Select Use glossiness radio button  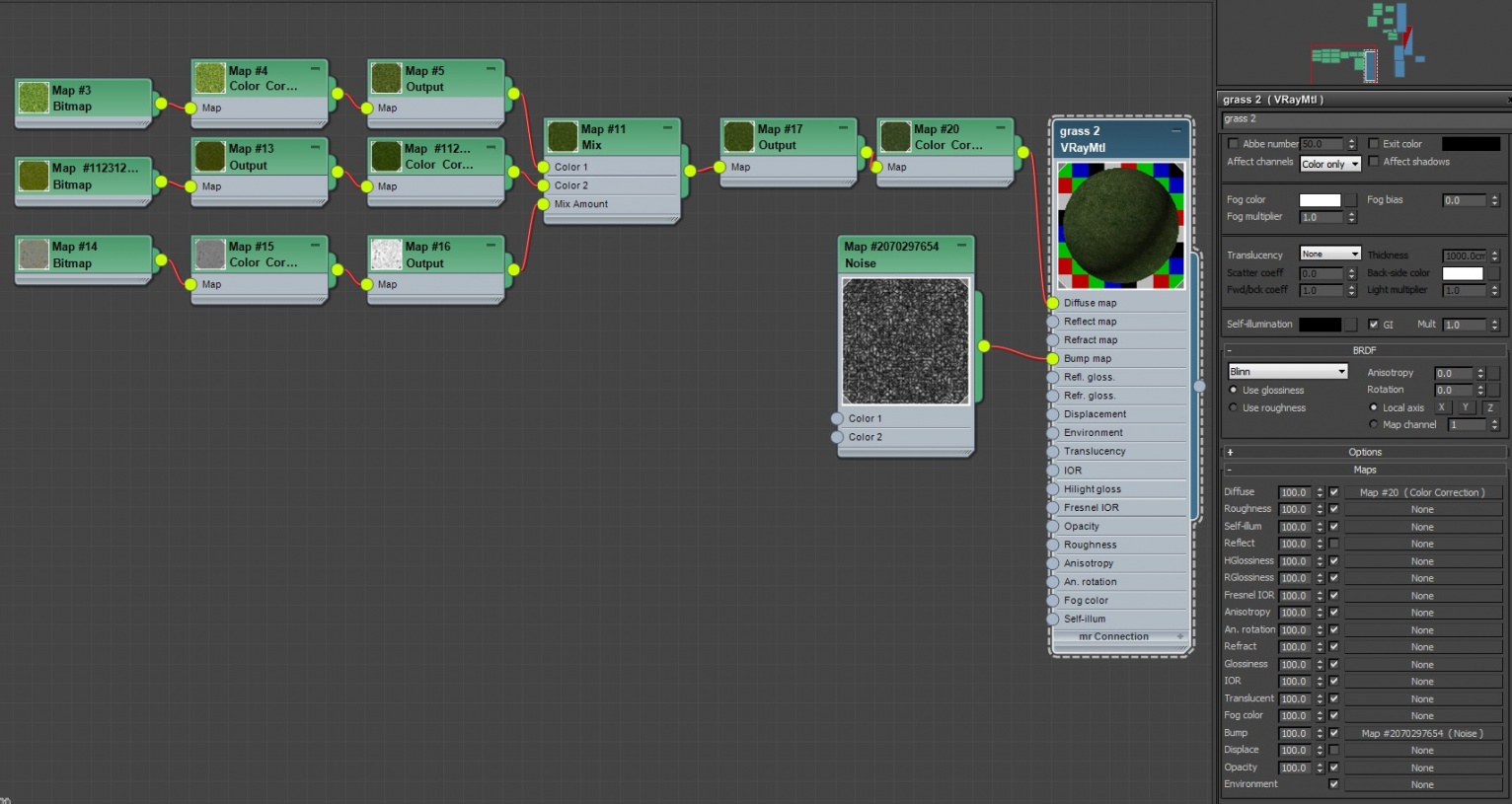[1233, 390]
